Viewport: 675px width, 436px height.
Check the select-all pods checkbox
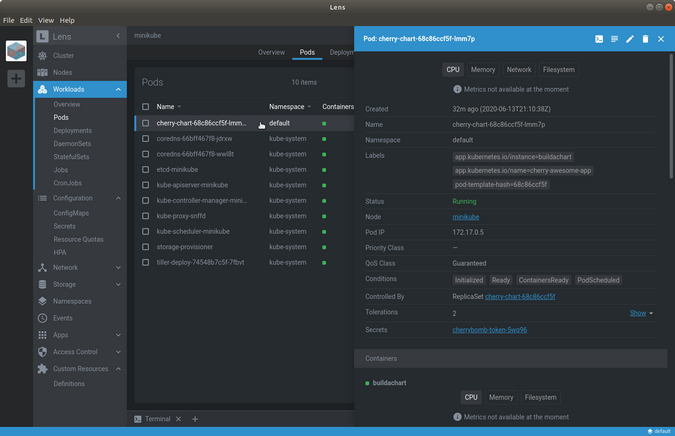click(x=145, y=106)
